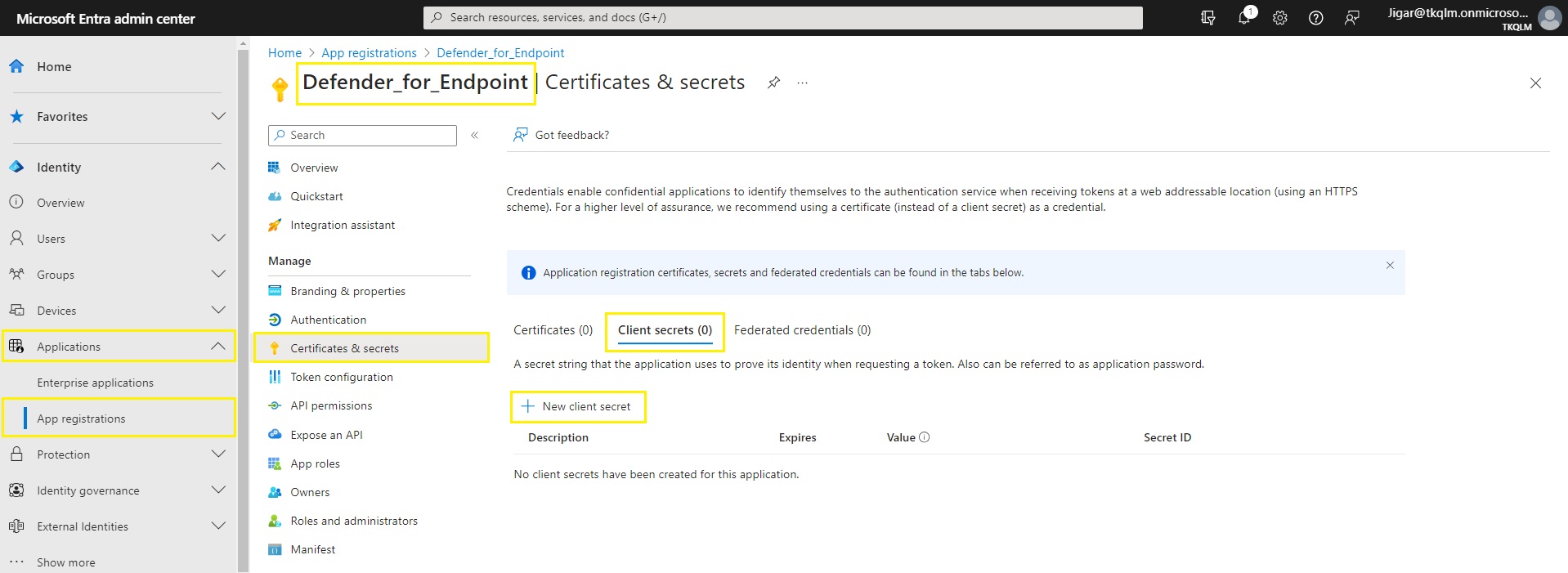
Task: Open Owners menu item
Action: pyautogui.click(x=310, y=492)
